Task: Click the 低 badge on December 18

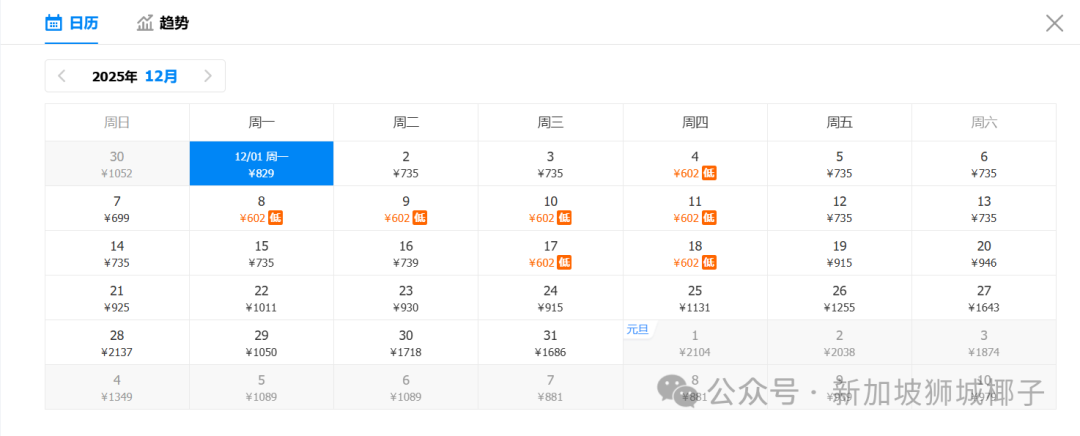Action: (x=709, y=263)
